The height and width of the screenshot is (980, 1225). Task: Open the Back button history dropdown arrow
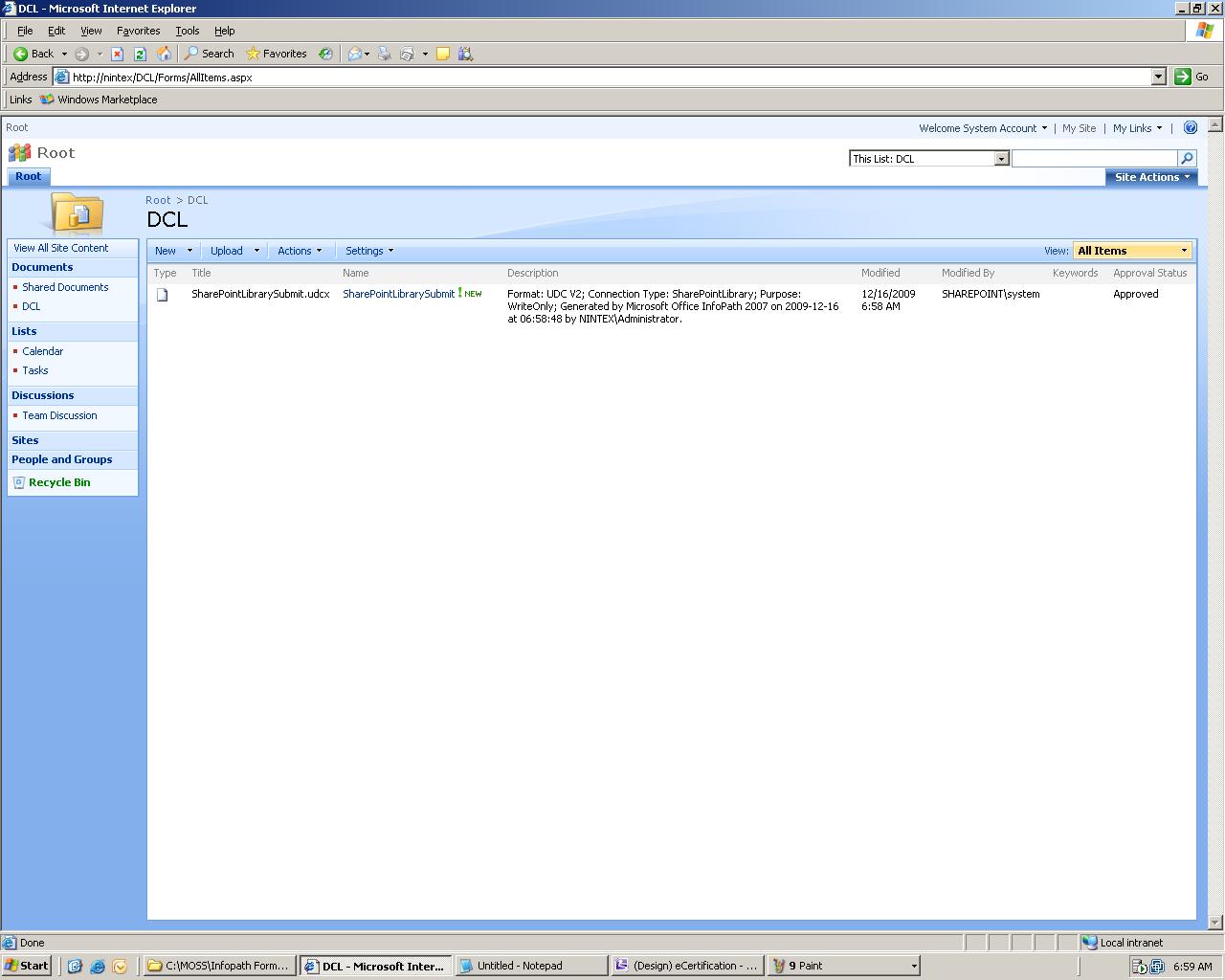(x=64, y=54)
